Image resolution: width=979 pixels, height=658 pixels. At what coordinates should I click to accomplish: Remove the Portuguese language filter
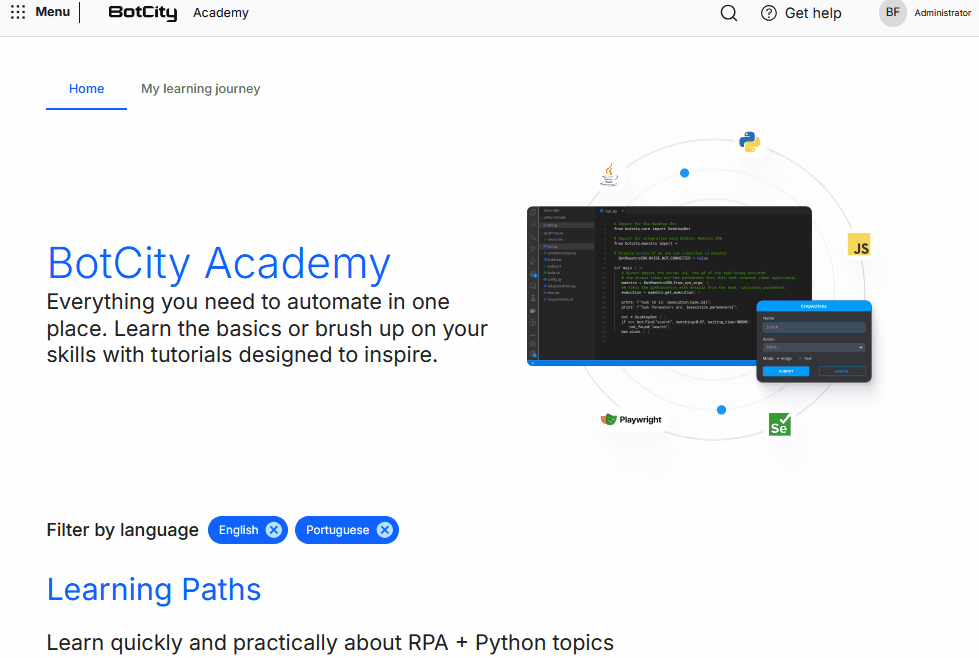pyautogui.click(x=385, y=530)
